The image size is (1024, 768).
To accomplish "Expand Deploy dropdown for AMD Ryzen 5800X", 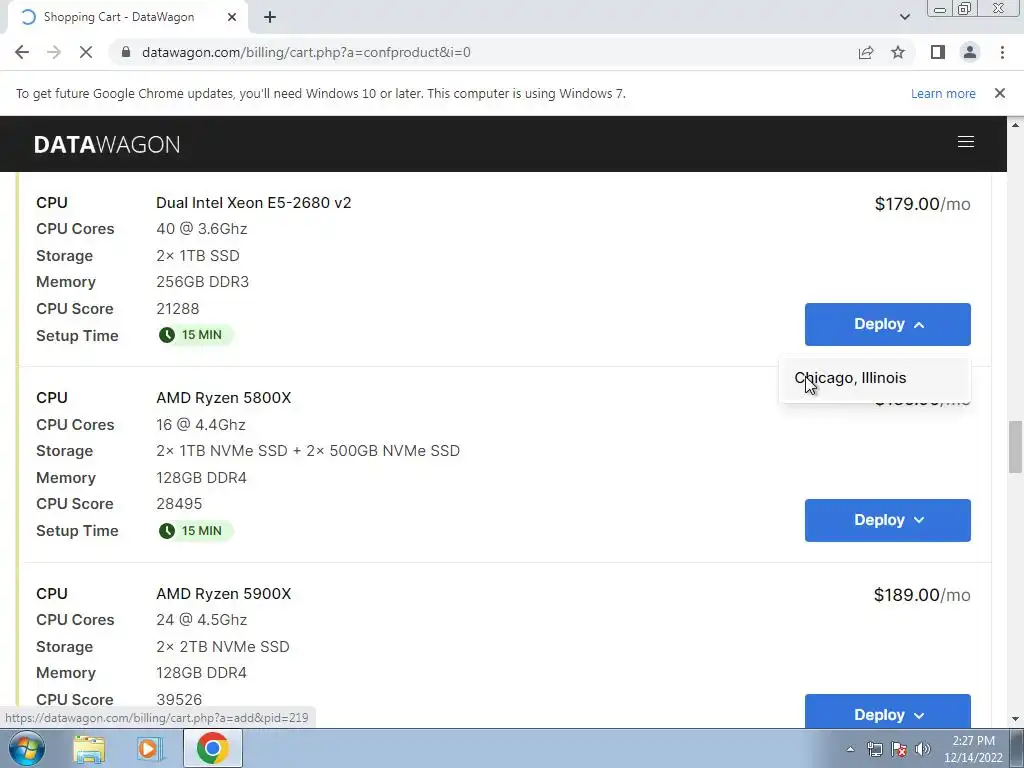I will point(888,520).
